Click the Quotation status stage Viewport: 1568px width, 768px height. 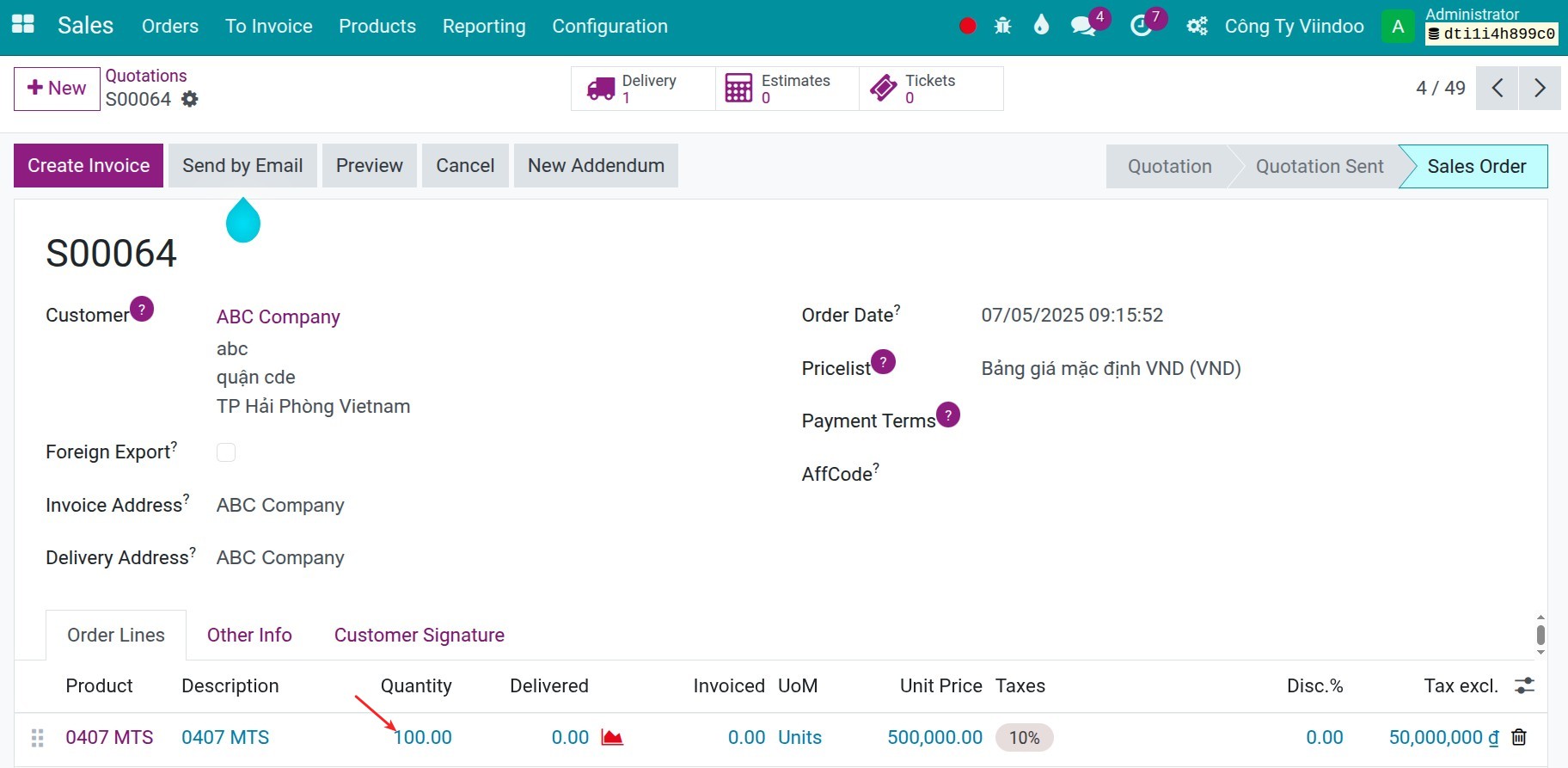point(1169,166)
